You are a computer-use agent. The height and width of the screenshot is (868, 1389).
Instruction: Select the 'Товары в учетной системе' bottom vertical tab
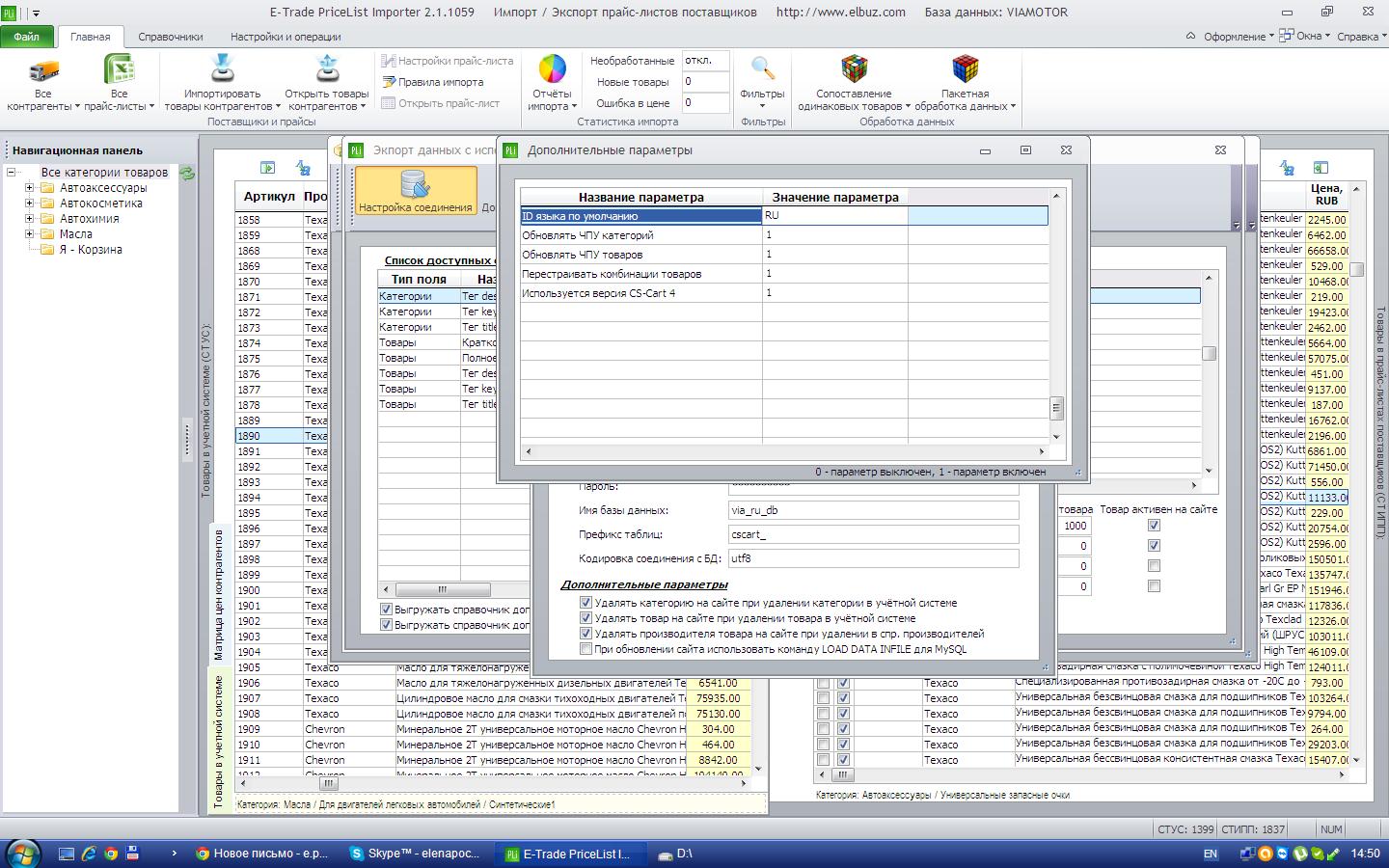(219, 741)
